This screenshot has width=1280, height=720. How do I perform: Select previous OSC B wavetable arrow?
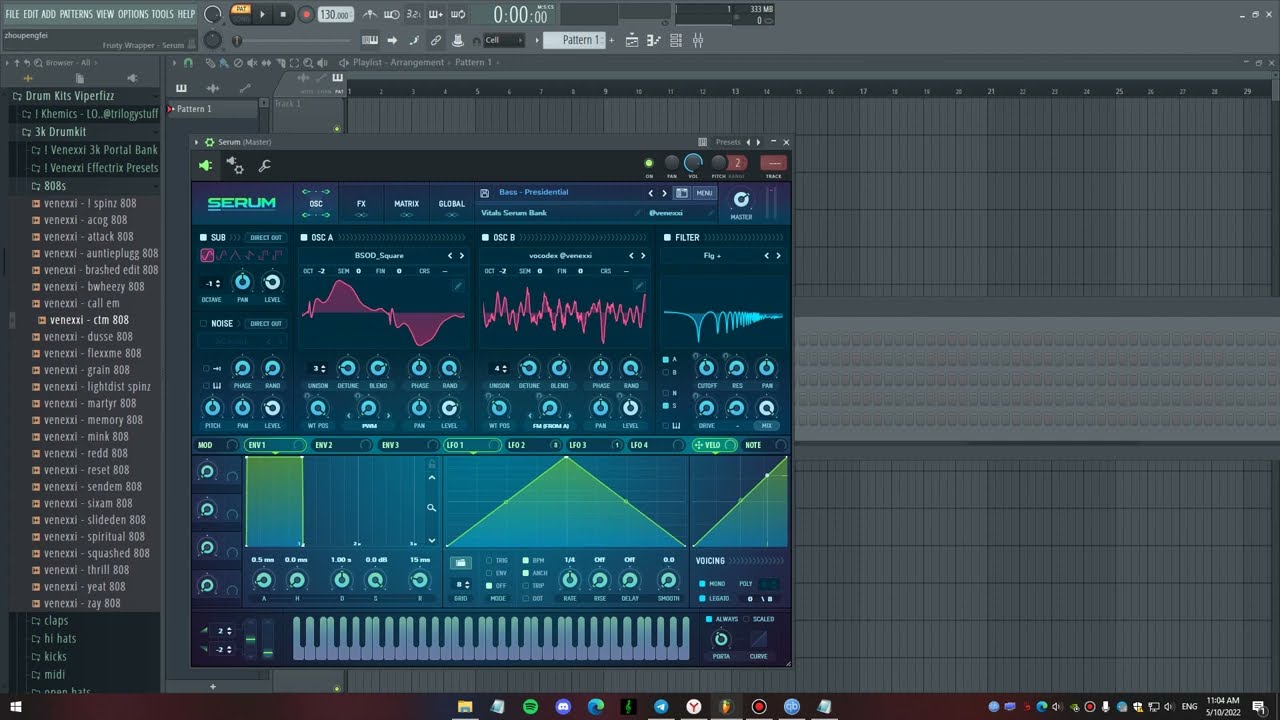631,256
